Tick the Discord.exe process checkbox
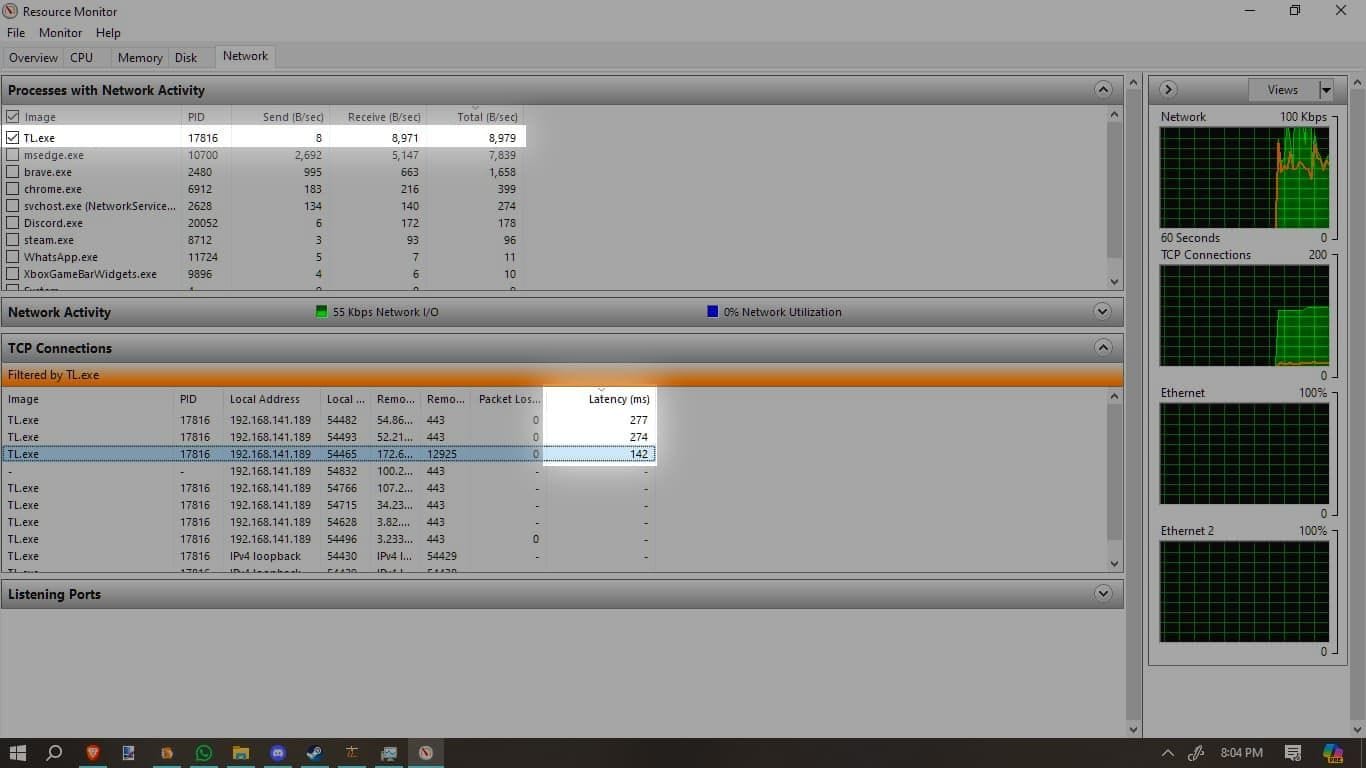 13,223
